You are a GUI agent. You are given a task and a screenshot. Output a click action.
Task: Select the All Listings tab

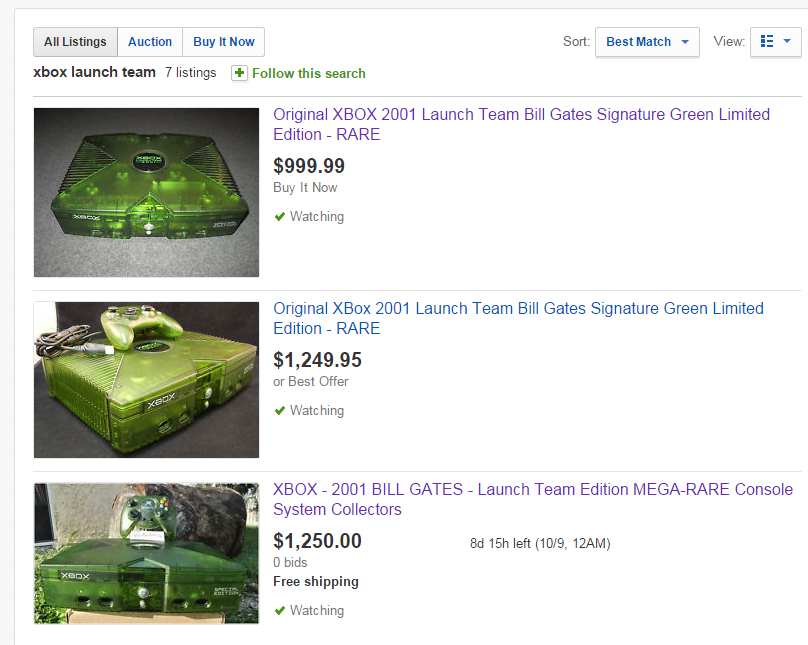coord(75,42)
